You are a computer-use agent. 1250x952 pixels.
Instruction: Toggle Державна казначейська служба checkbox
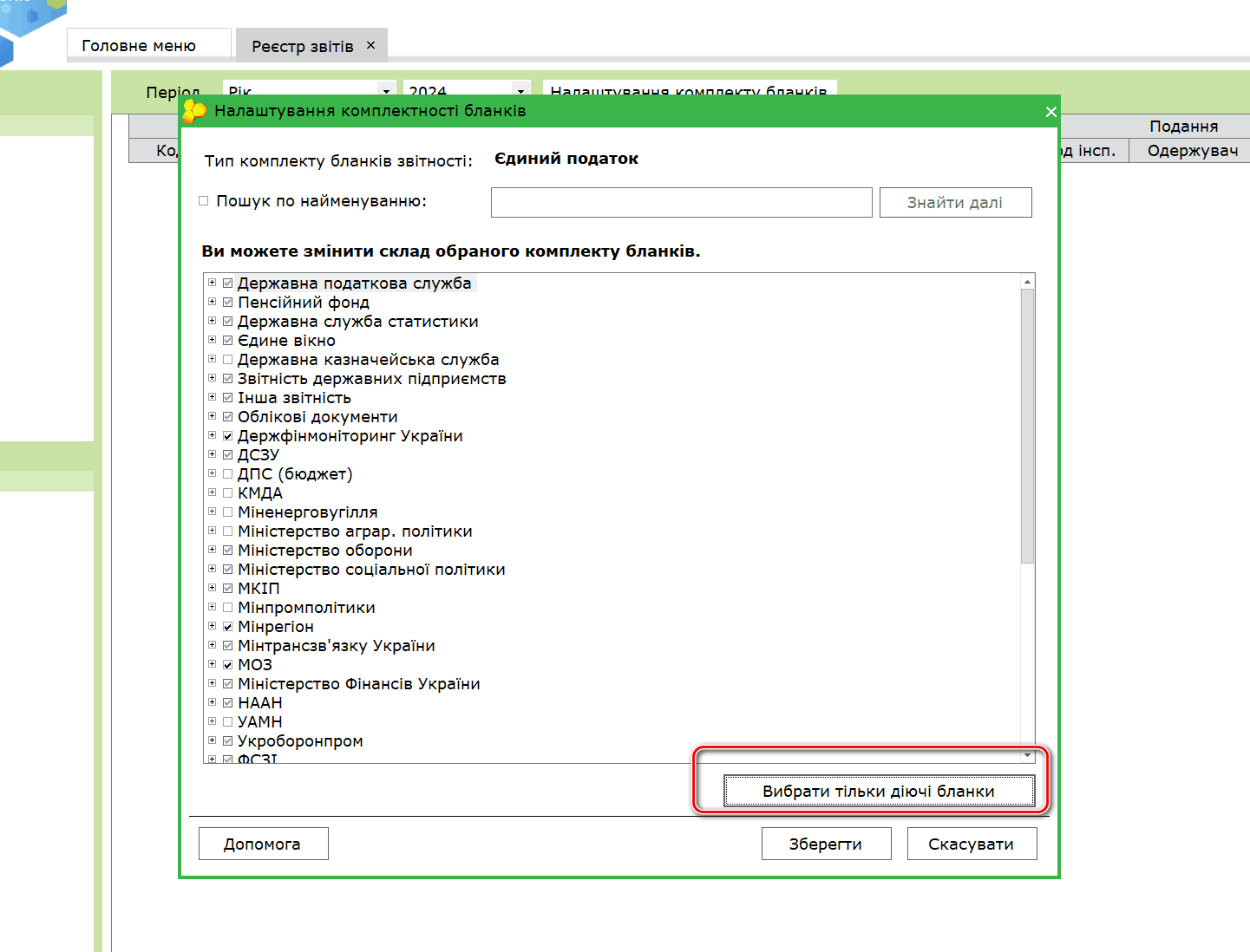pos(228,359)
